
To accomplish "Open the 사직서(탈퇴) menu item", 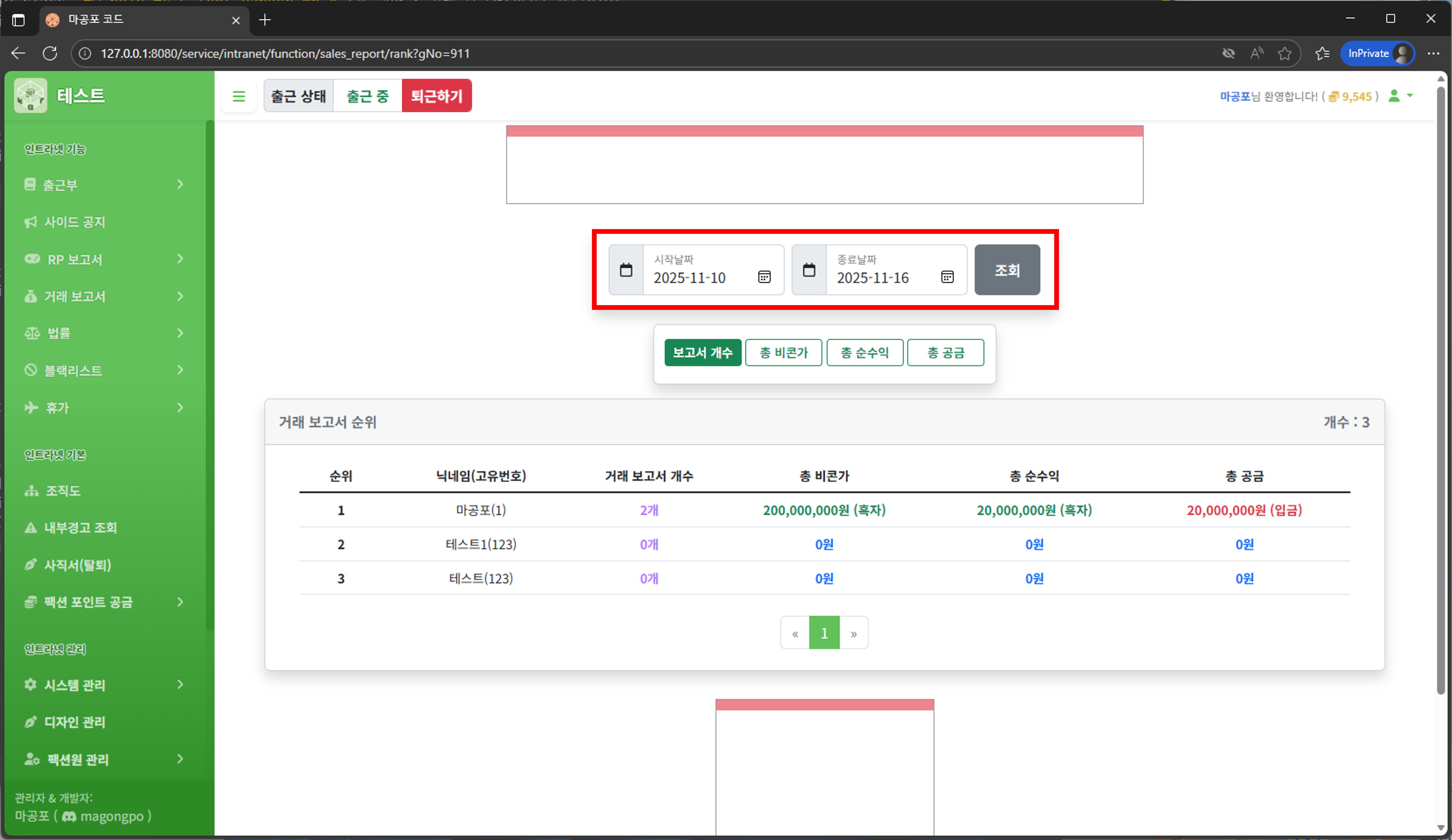I will tap(77, 565).
